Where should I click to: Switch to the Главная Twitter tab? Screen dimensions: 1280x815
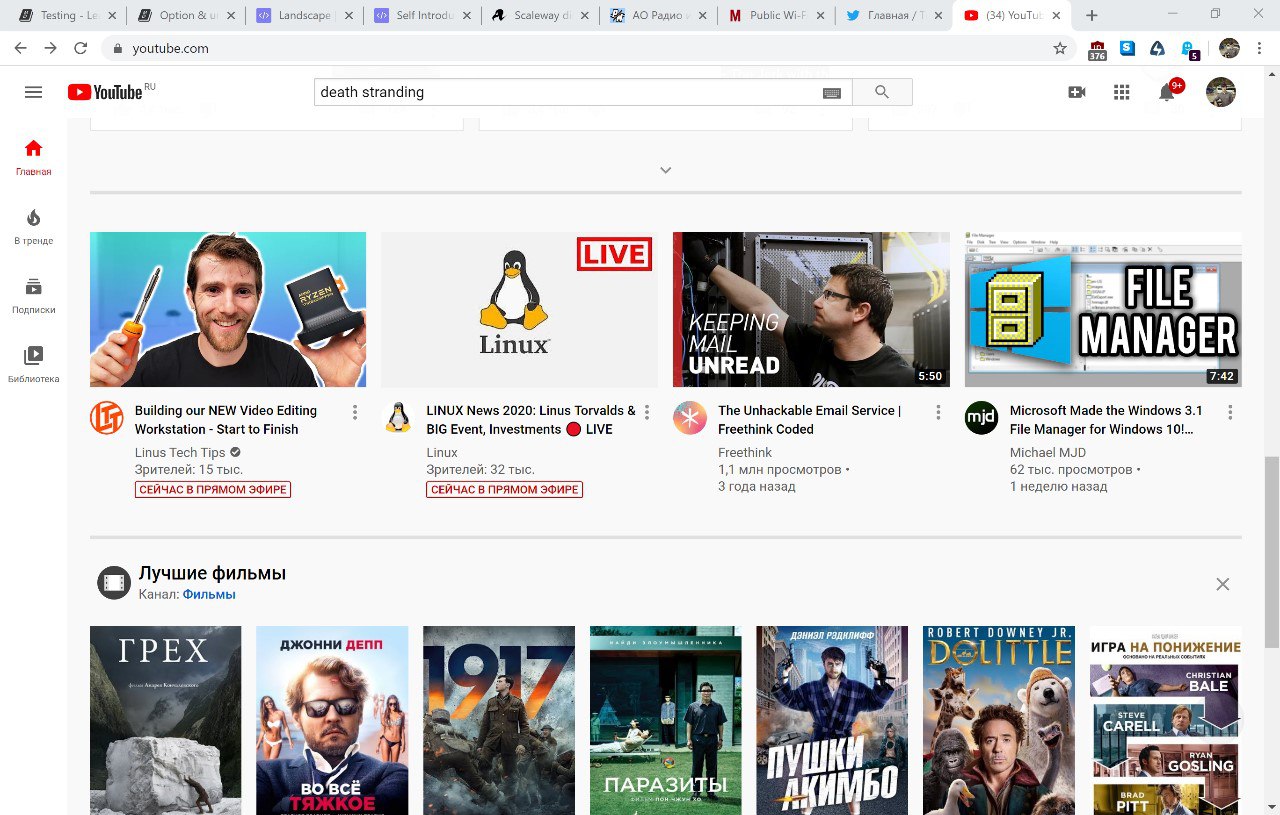[x=893, y=15]
